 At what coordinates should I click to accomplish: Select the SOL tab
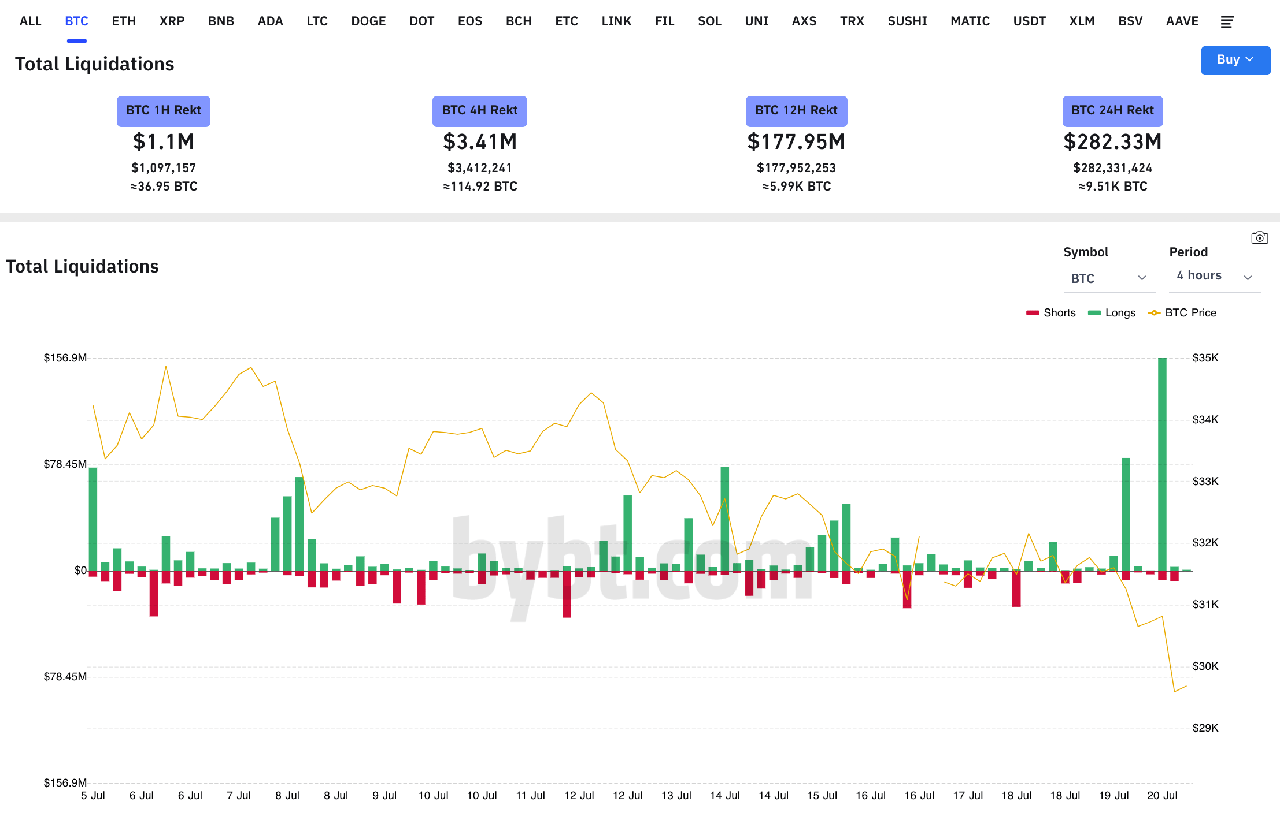[710, 21]
